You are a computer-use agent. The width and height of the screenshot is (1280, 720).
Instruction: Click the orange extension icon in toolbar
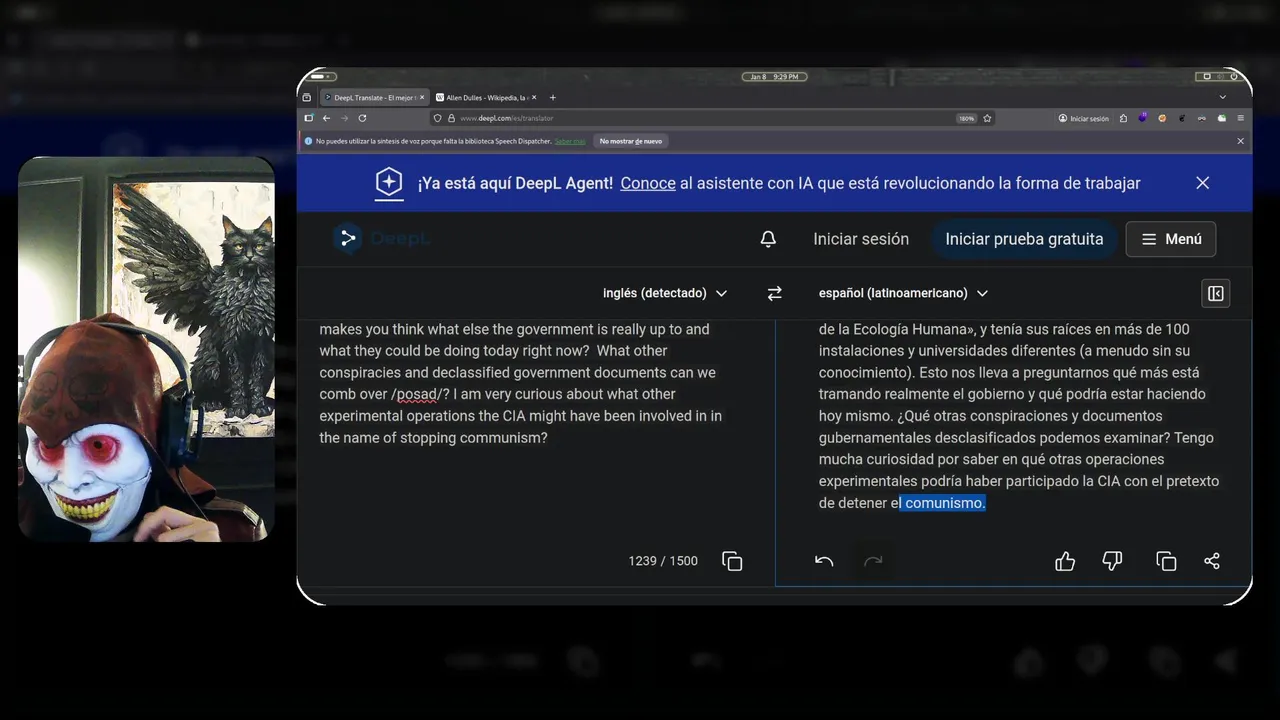pos(1162,118)
